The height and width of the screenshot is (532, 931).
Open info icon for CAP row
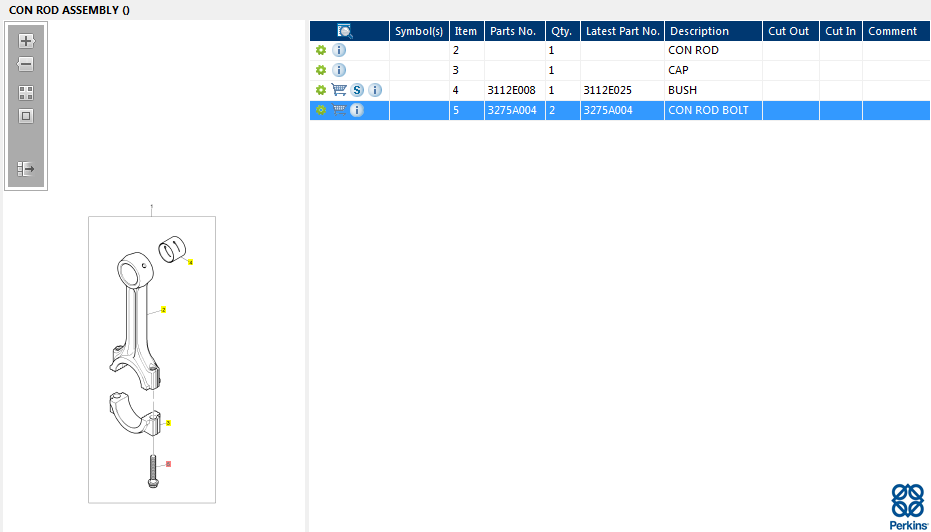[339, 70]
